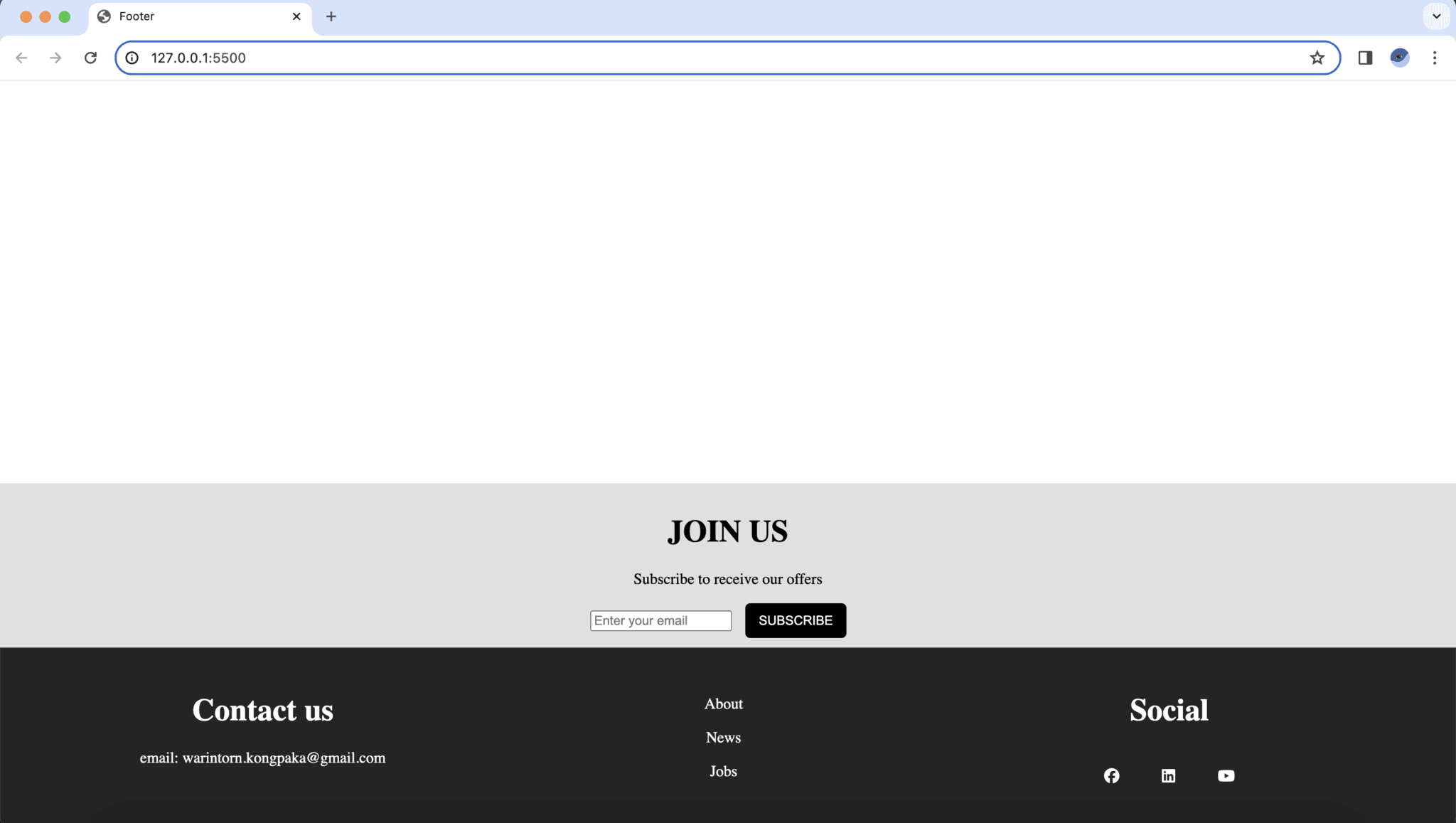1456x823 pixels.
Task: Click the back navigation arrow
Action: 23,58
